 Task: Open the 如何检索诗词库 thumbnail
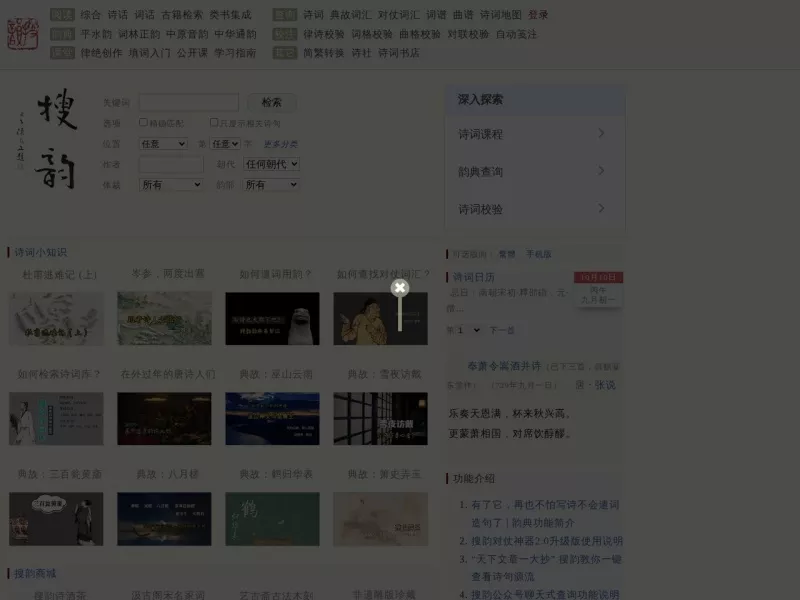[56, 419]
